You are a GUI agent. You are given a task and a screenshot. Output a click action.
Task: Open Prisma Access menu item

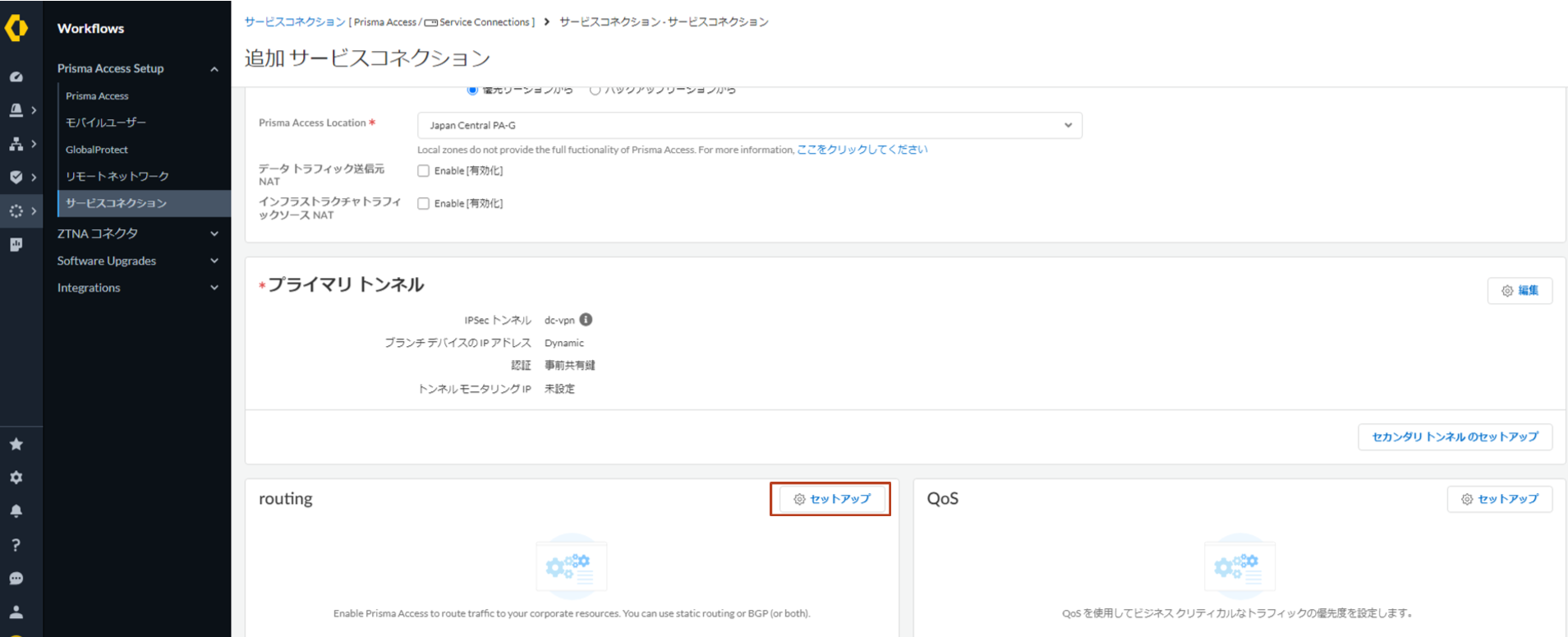pyautogui.click(x=97, y=96)
